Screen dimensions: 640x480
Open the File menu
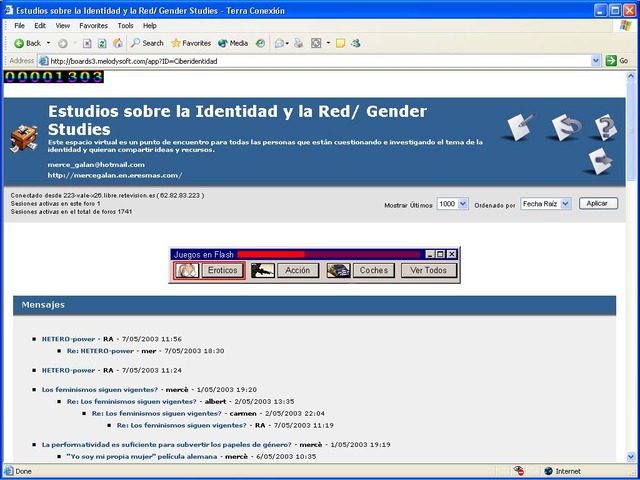tap(19, 26)
